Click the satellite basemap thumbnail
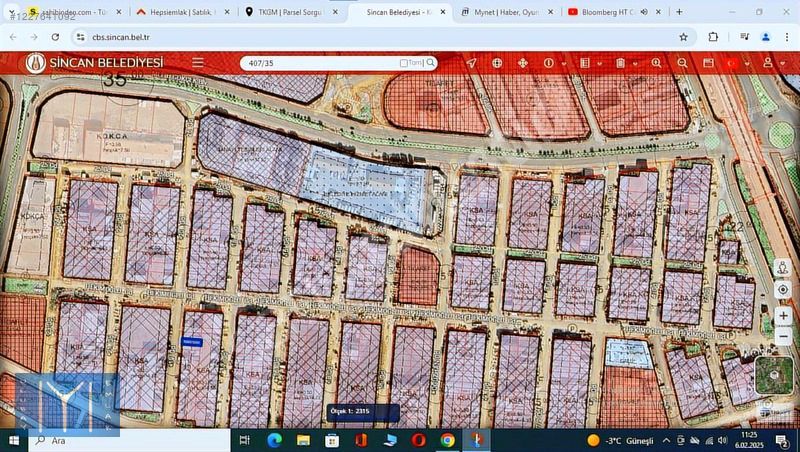The height and width of the screenshot is (452, 800). (773, 375)
